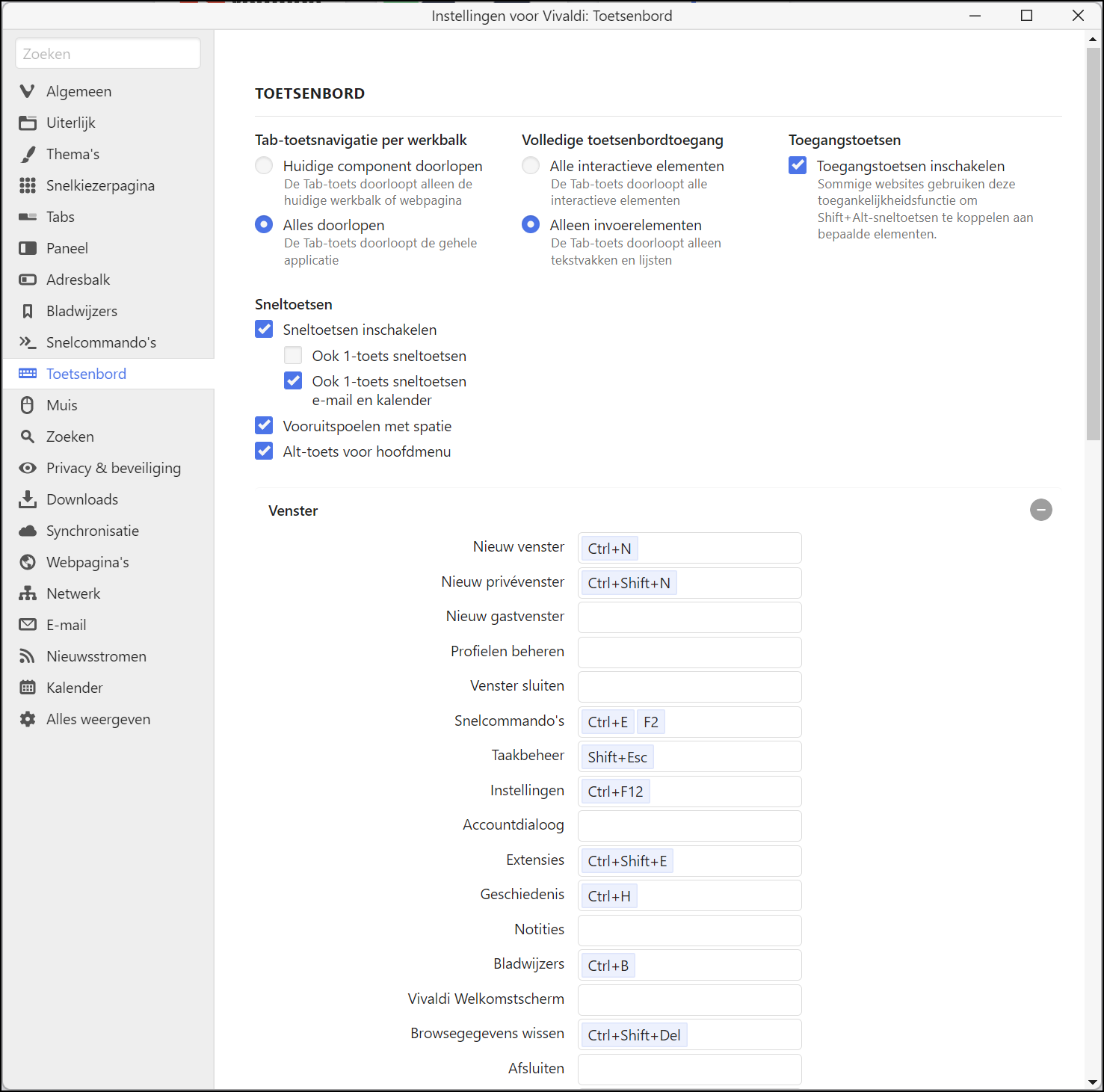Select Alleen invoerelementen radio option
This screenshot has height=1092, width=1104.
pyautogui.click(x=531, y=224)
